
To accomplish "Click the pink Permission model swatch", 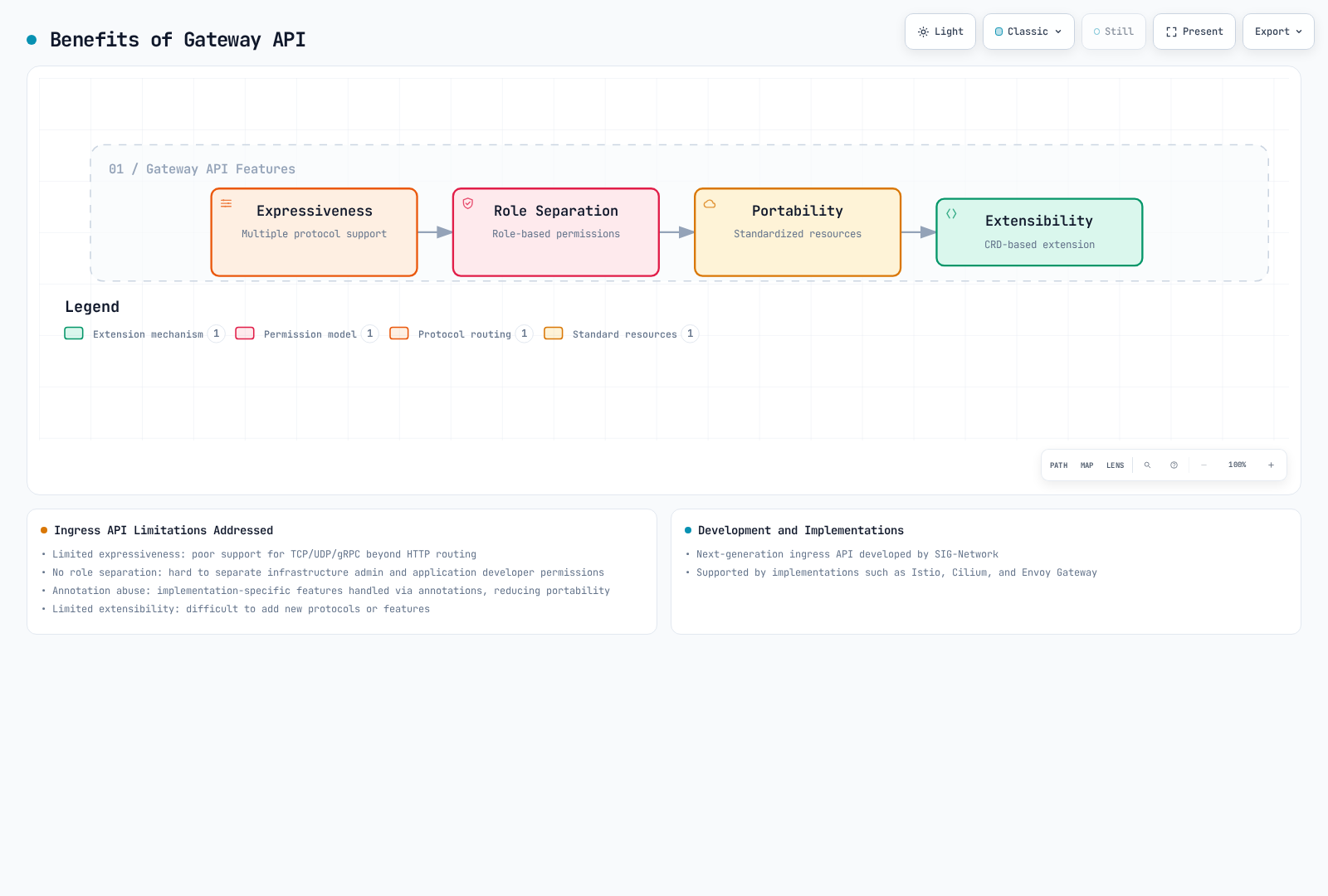I will pyautogui.click(x=245, y=334).
